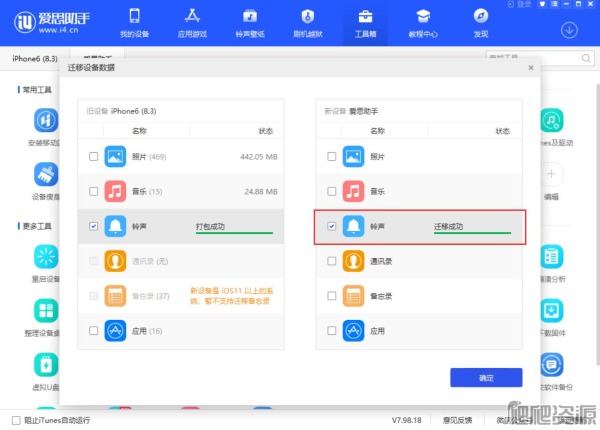600x430 pixels.
Task: Click the download manager arrow icon
Action: (x=569, y=30)
